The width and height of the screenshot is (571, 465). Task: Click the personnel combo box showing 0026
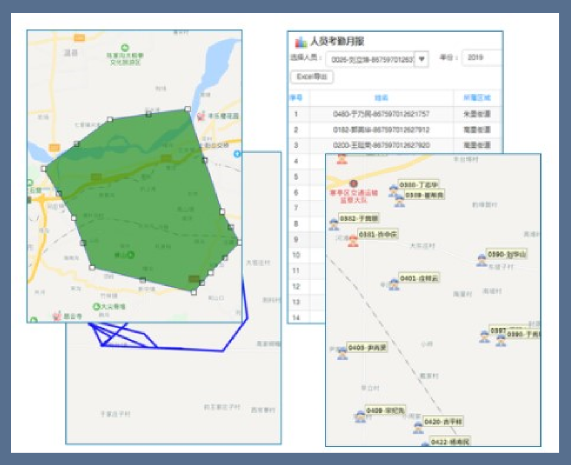[377, 59]
